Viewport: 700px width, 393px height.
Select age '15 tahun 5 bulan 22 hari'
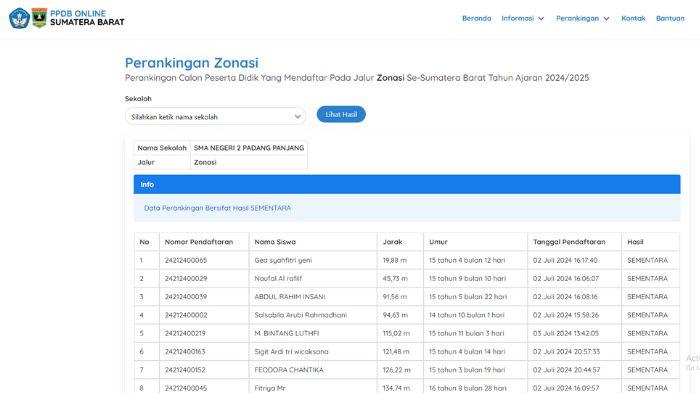pyautogui.click(x=468, y=297)
